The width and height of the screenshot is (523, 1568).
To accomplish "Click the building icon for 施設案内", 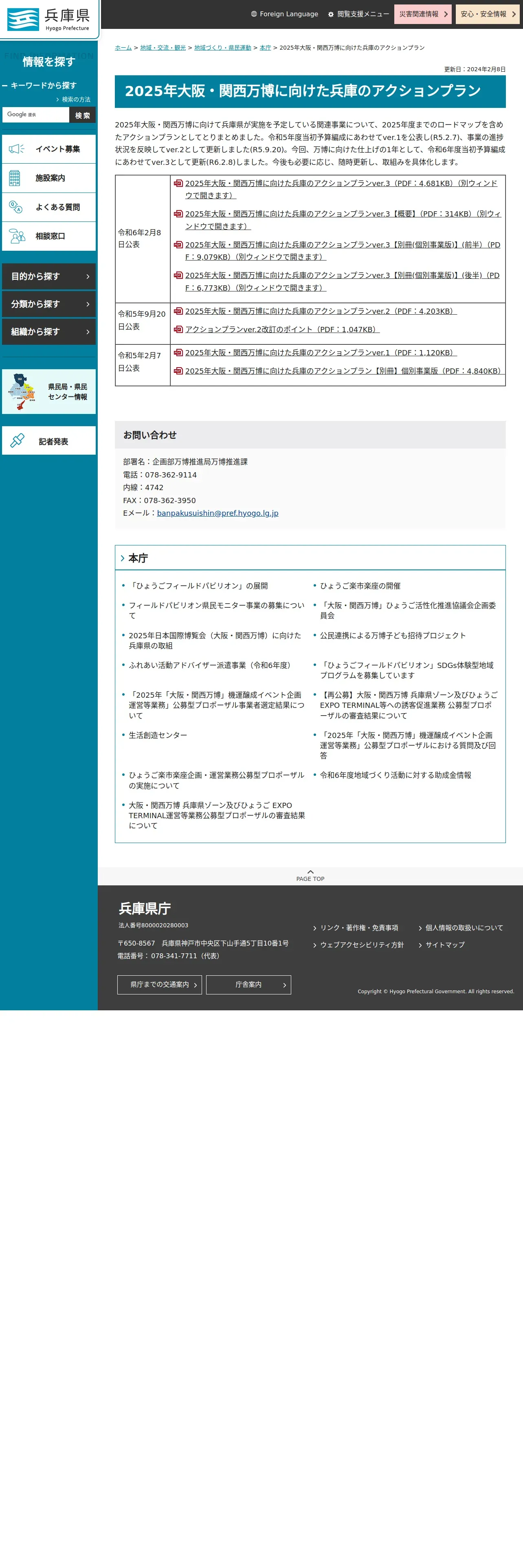I will (15, 178).
